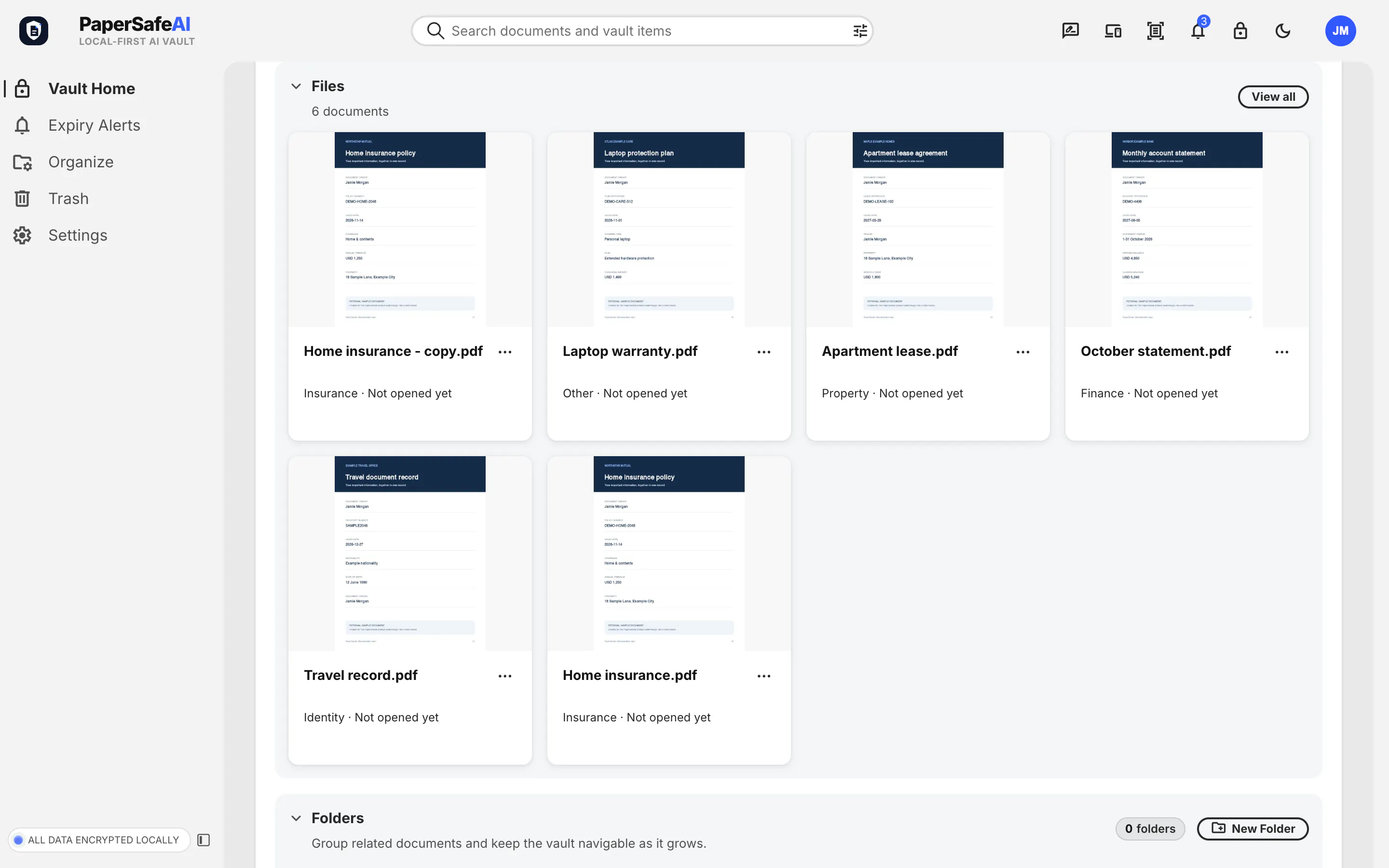Open the JM profile avatar

point(1340,31)
